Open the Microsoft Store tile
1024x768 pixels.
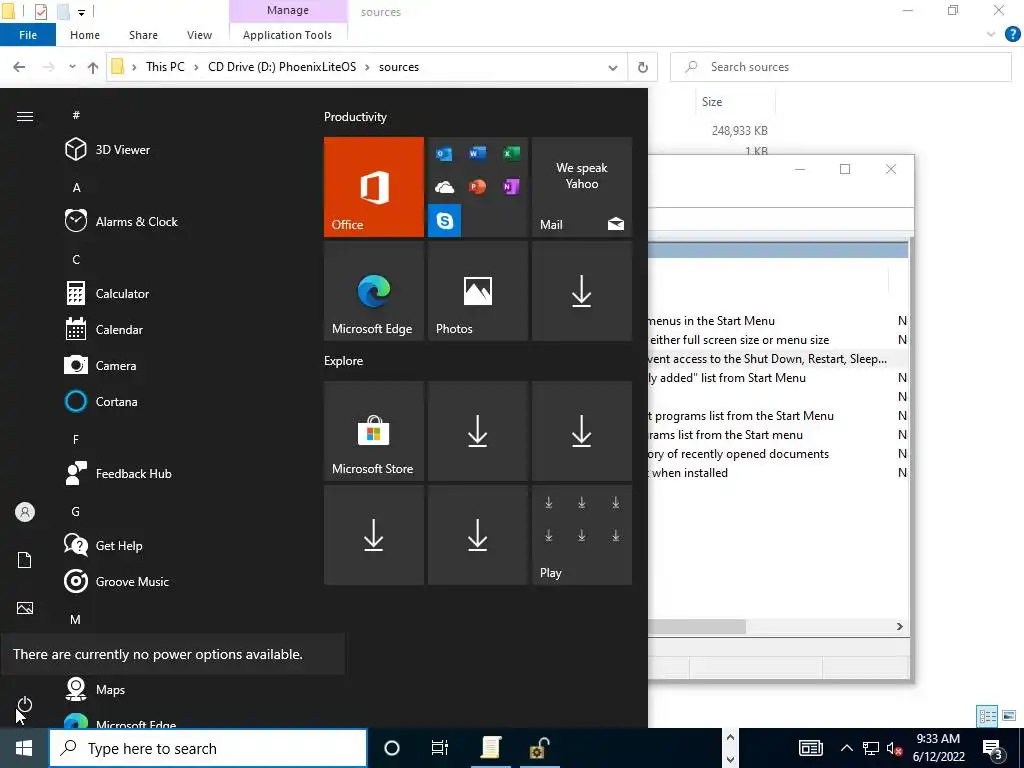pos(374,431)
